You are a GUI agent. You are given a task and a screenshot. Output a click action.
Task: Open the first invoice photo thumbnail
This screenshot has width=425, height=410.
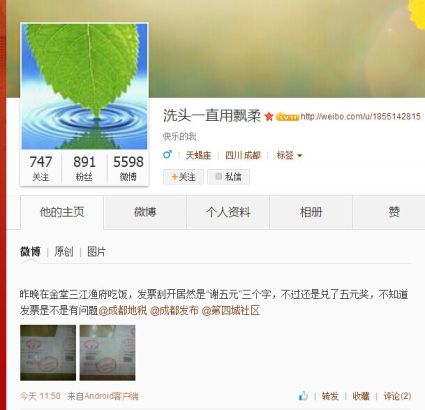tap(48, 353)
